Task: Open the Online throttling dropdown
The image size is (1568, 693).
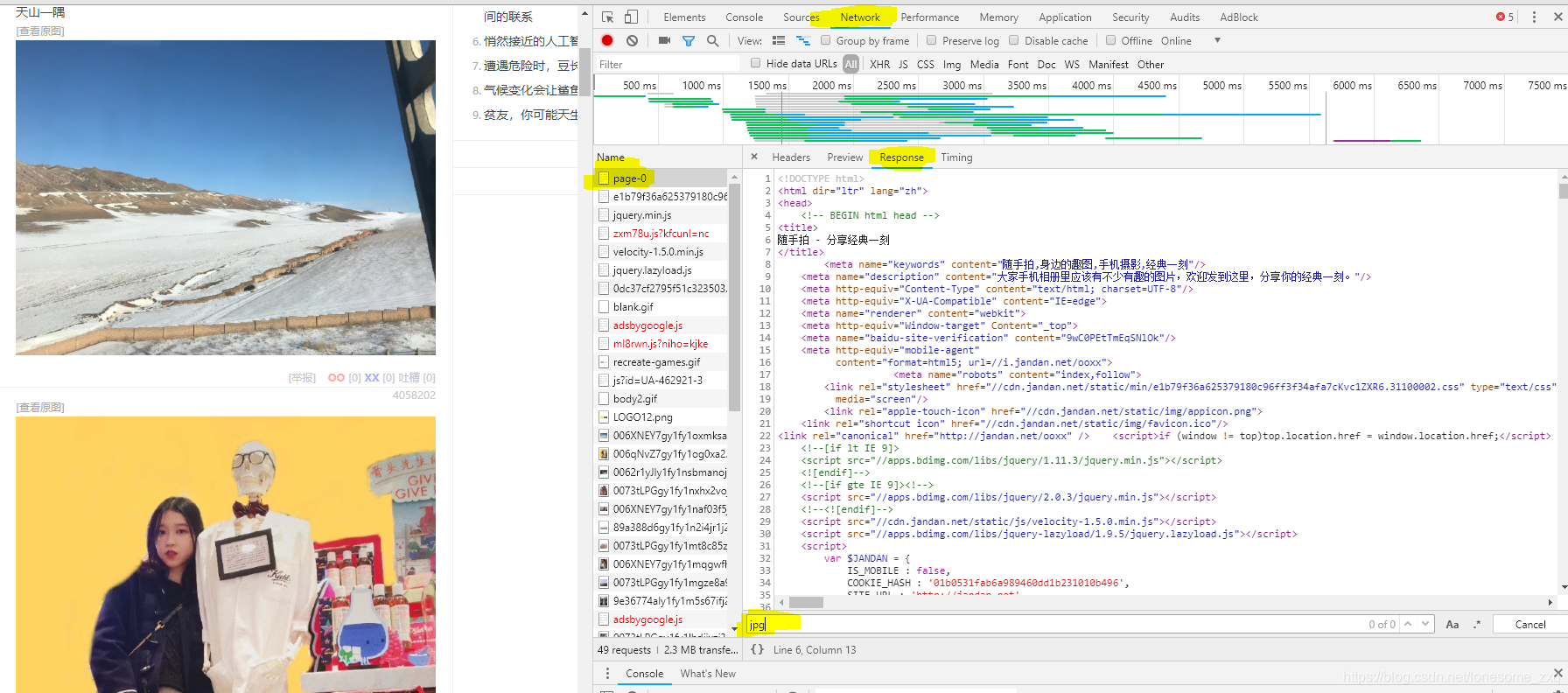Action: tap(1190, 41)
